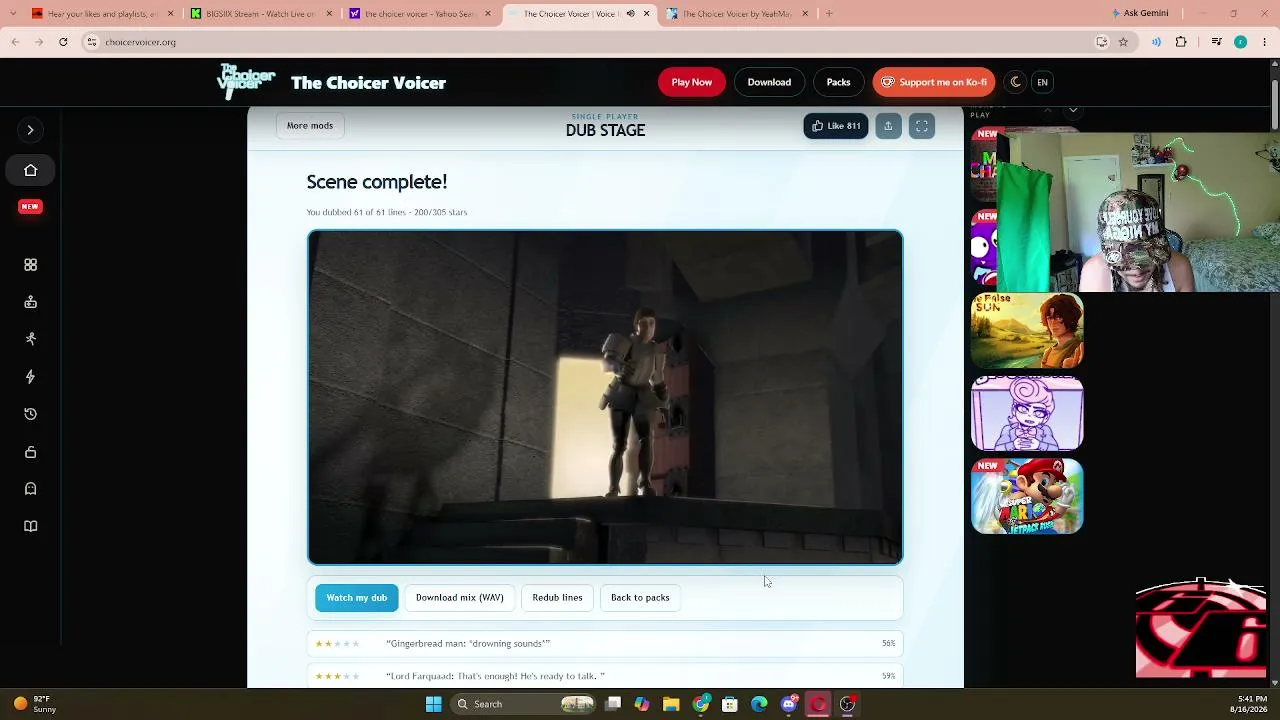Click the dubbed scene video preview
The image size is (1280, 720).
605,397
